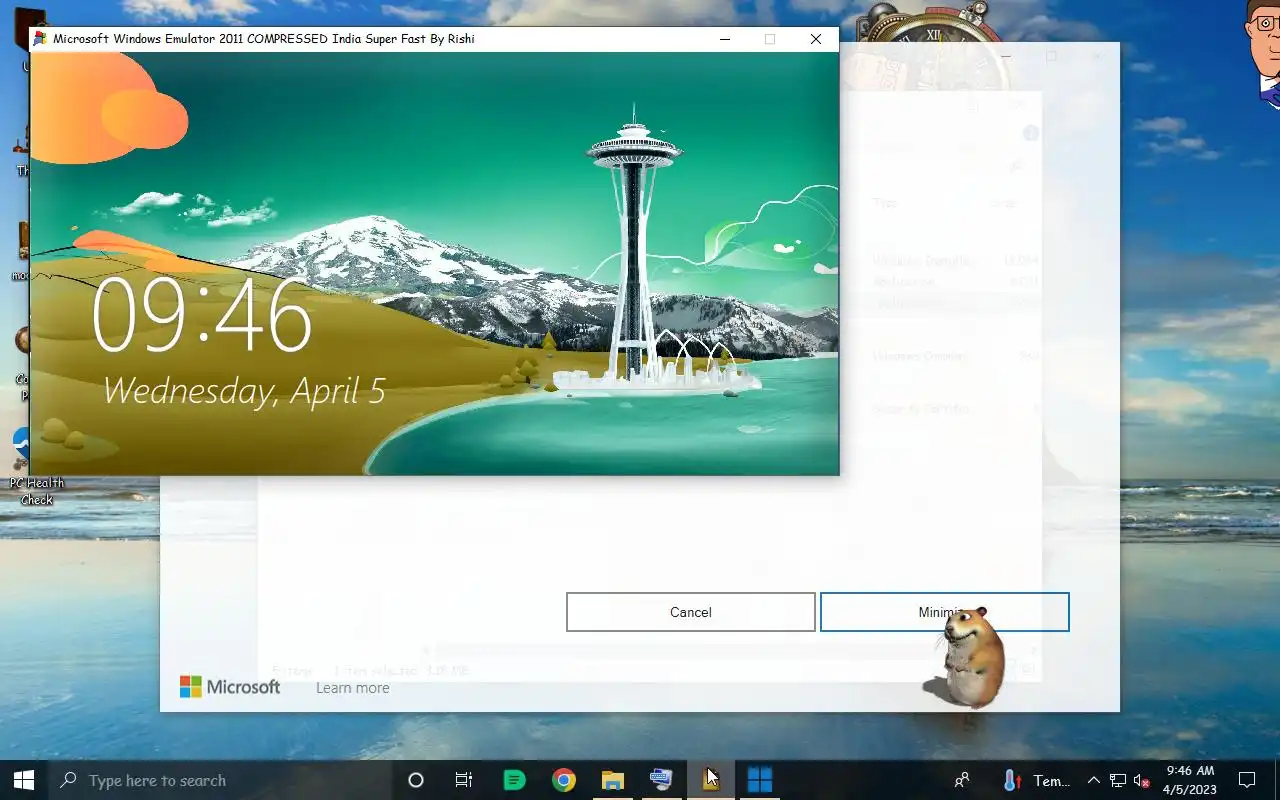1280x800 pixels.
Task: Click the thermometer temperature taskbar icon
Action: click(x=1011, y=780)
